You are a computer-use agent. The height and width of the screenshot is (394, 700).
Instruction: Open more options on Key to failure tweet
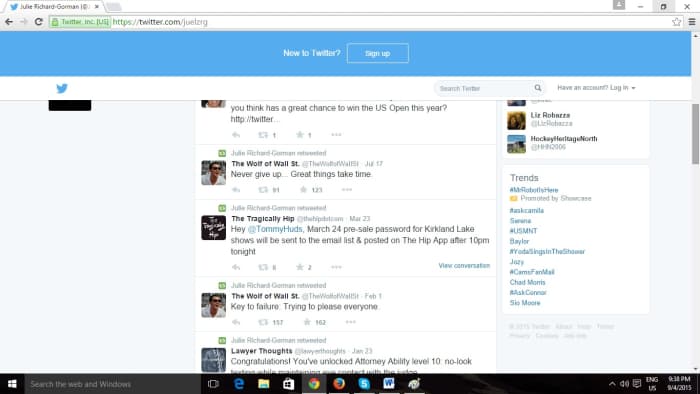coord(350,322)
